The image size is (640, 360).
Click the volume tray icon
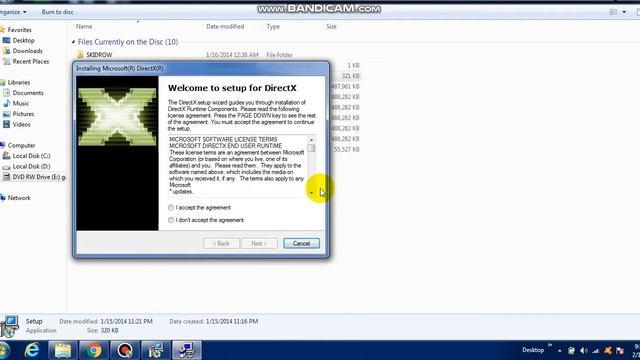point(584,351)
